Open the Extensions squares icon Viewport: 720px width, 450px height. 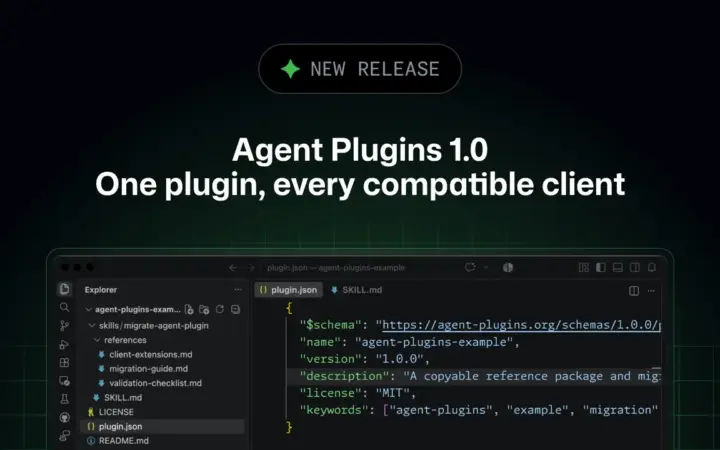(x=64, y=362)
